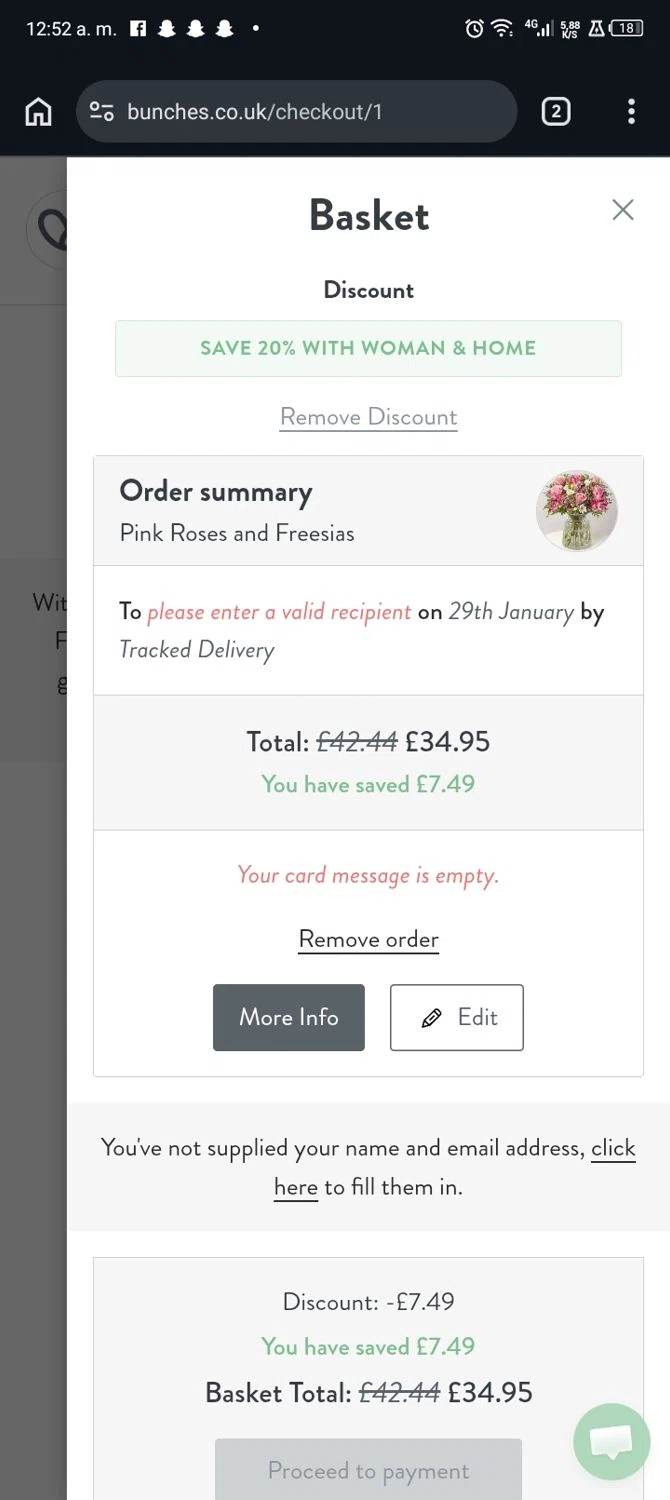The width and height of the screenshot is (670, 1500).
Task: Click the Remove order link
Action: [x=368, y=940]
